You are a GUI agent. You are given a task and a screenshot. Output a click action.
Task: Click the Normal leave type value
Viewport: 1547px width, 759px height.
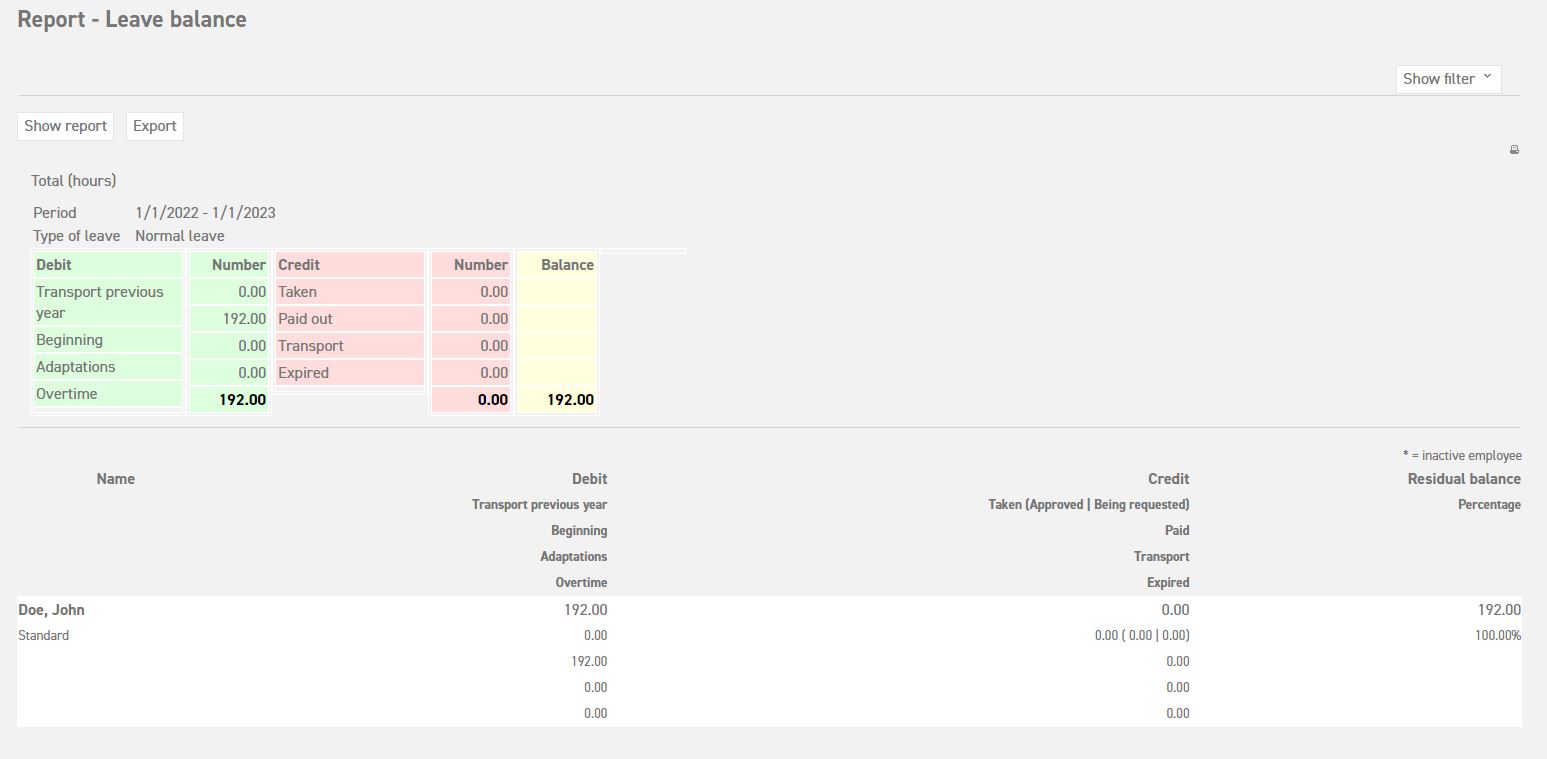click(x=180, y=236)
